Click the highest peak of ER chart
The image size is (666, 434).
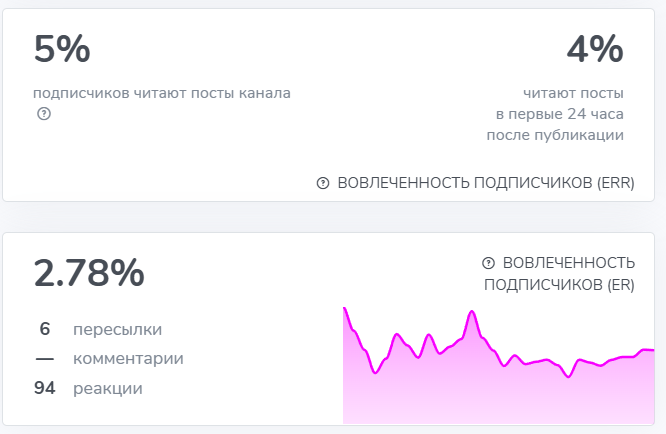pos(346,309)
